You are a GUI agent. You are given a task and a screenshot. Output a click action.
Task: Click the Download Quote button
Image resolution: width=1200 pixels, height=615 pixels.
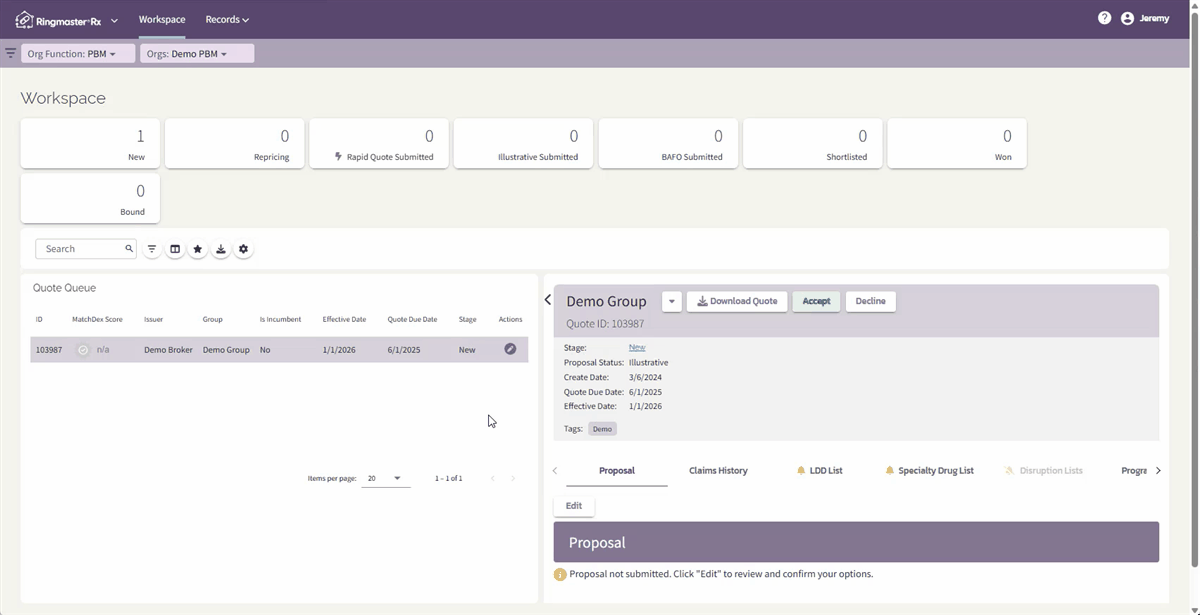tap(737, 301)
